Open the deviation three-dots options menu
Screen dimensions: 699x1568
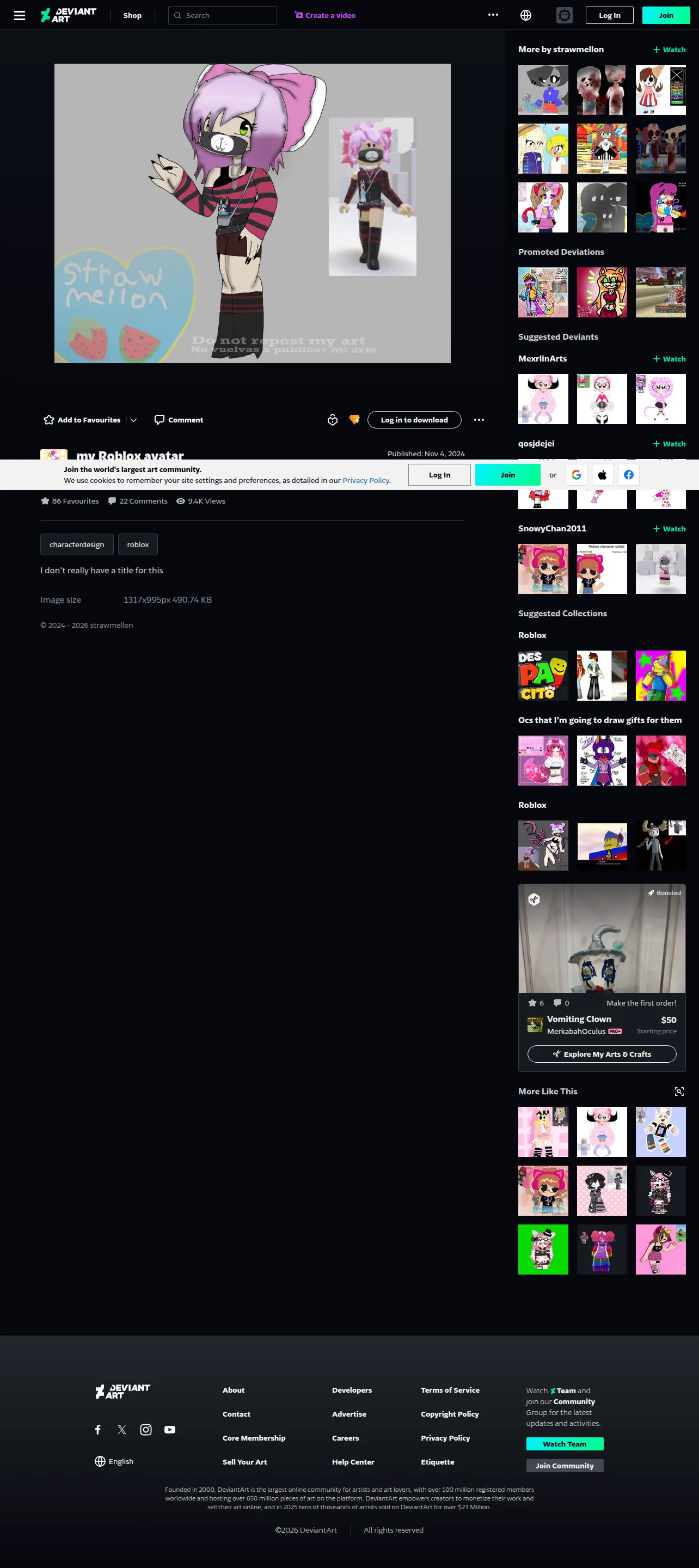(479, 420)
